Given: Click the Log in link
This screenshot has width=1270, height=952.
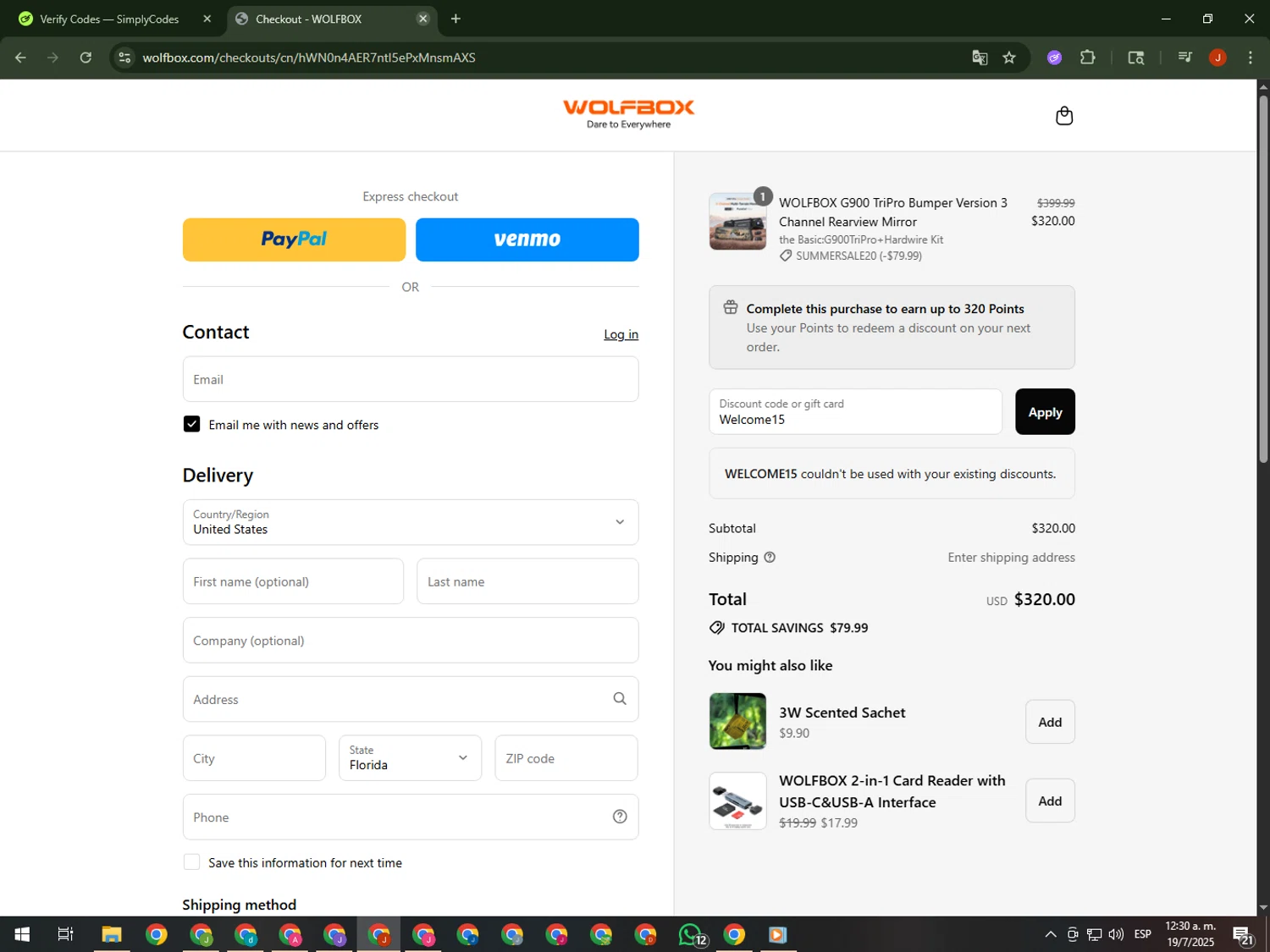Looking at the screenshot, I should coord(621,334).
